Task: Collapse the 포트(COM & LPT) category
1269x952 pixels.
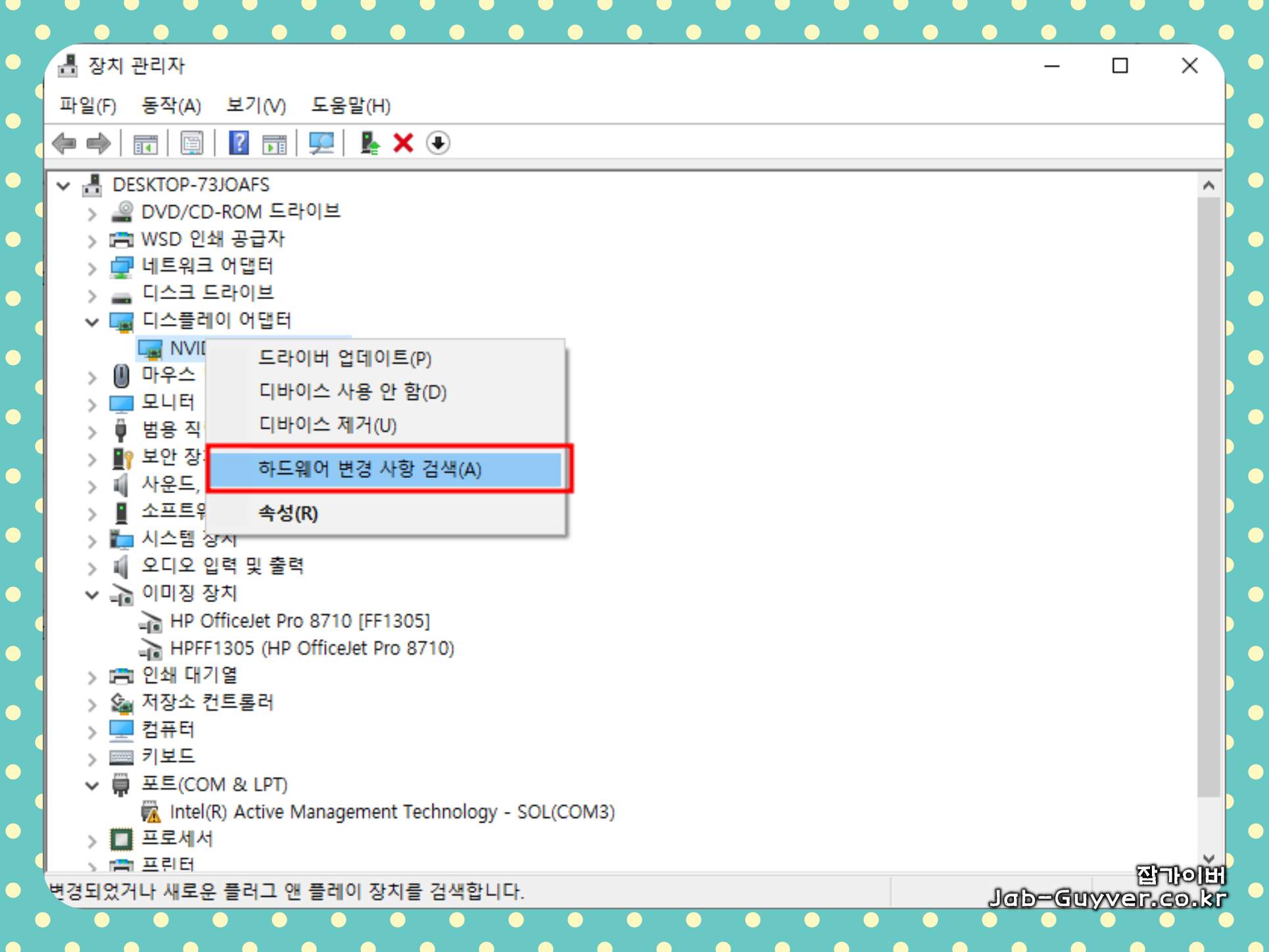Action: point(92,784)
